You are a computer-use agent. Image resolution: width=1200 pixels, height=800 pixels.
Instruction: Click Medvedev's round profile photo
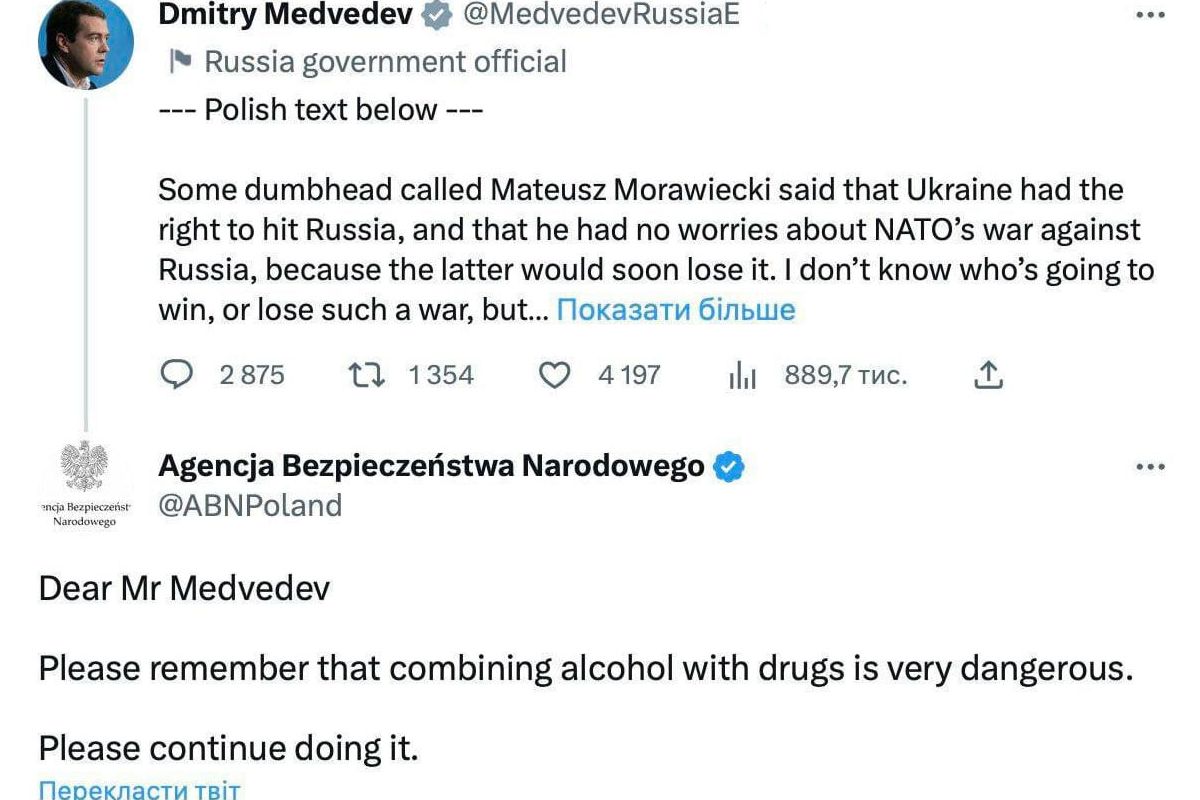click(85, 45)
